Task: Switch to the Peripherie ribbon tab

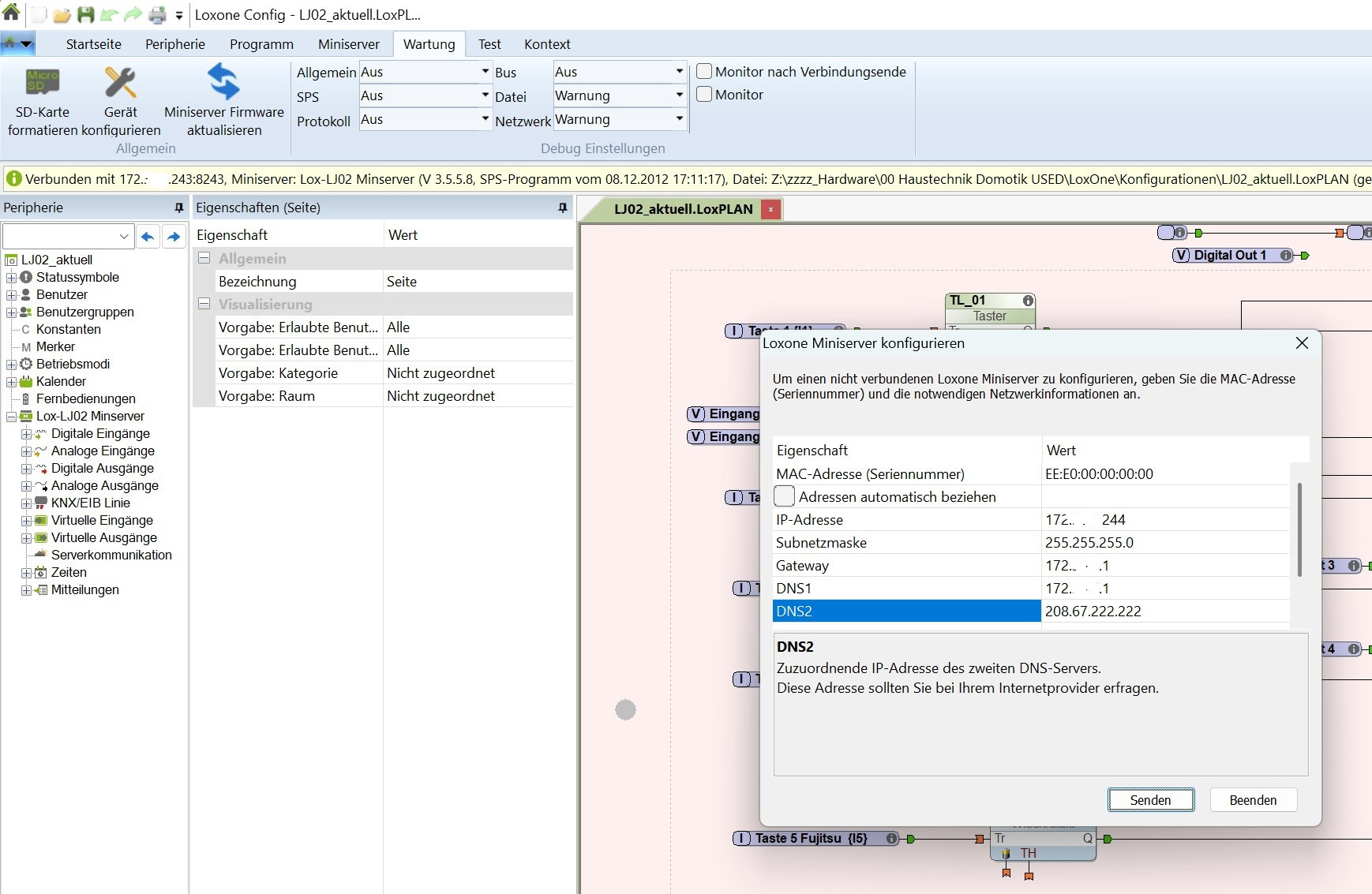Action: 174,44
